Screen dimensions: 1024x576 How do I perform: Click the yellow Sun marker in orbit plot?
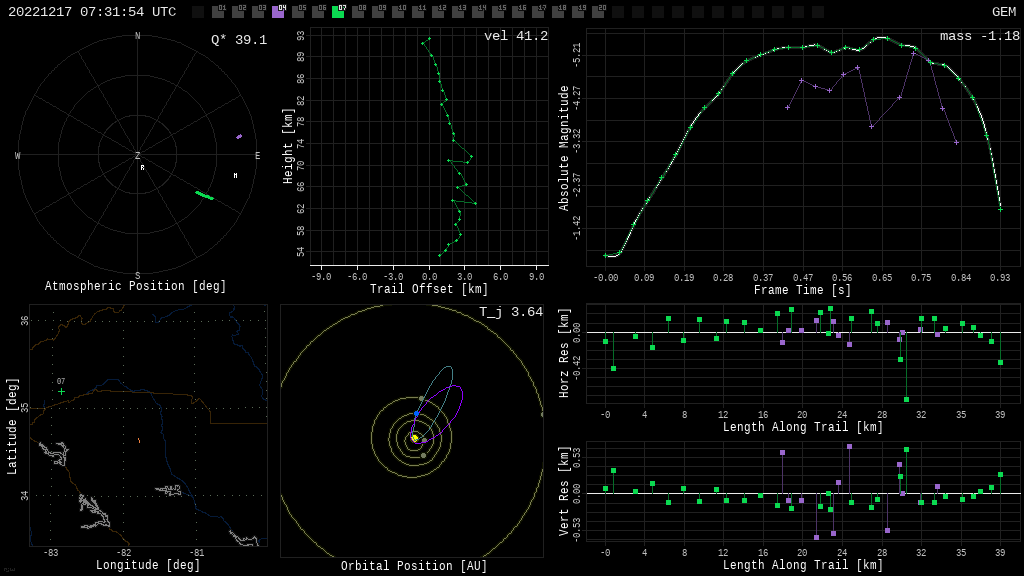coord(414,438)
